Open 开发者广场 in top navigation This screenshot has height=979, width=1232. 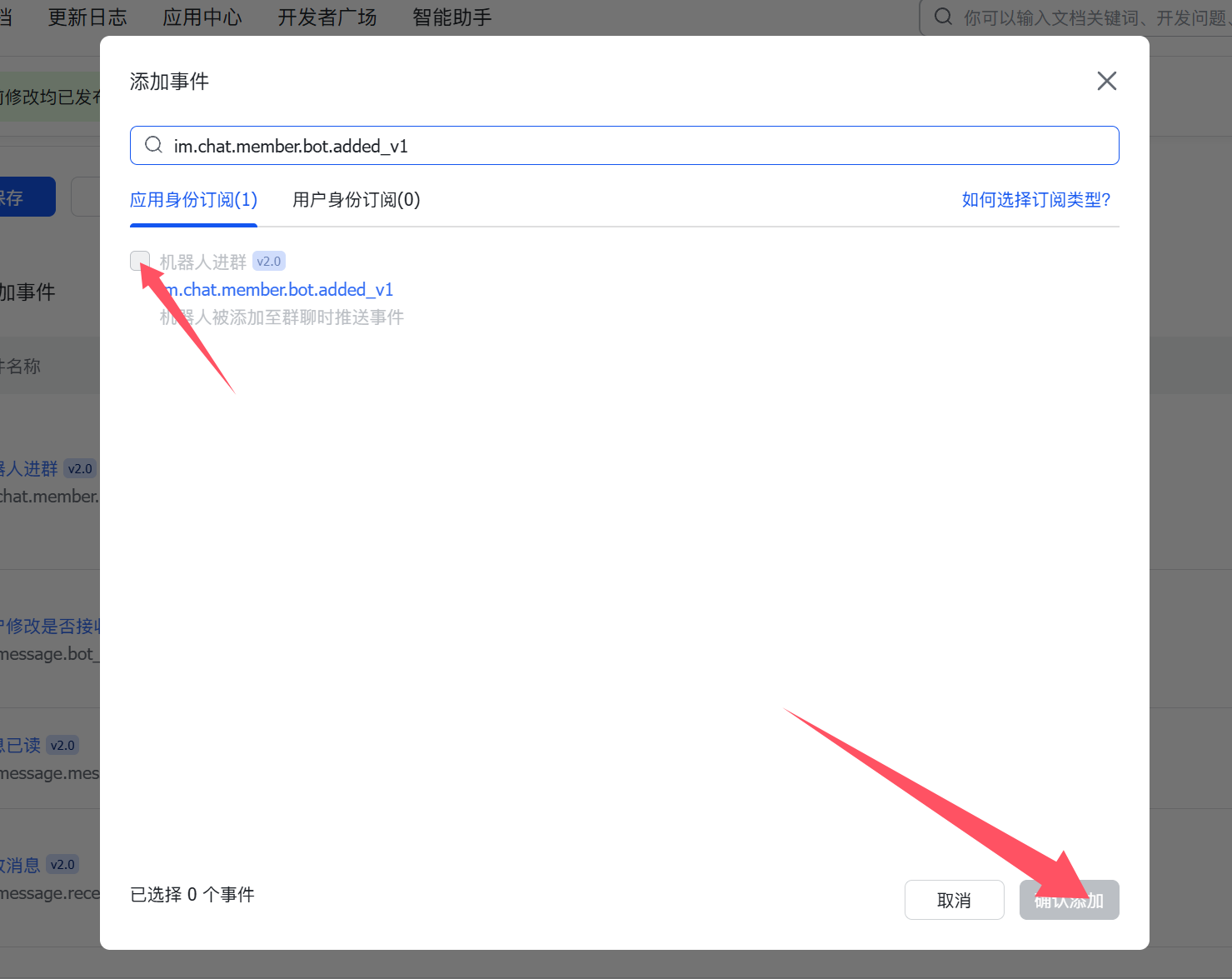327,17
